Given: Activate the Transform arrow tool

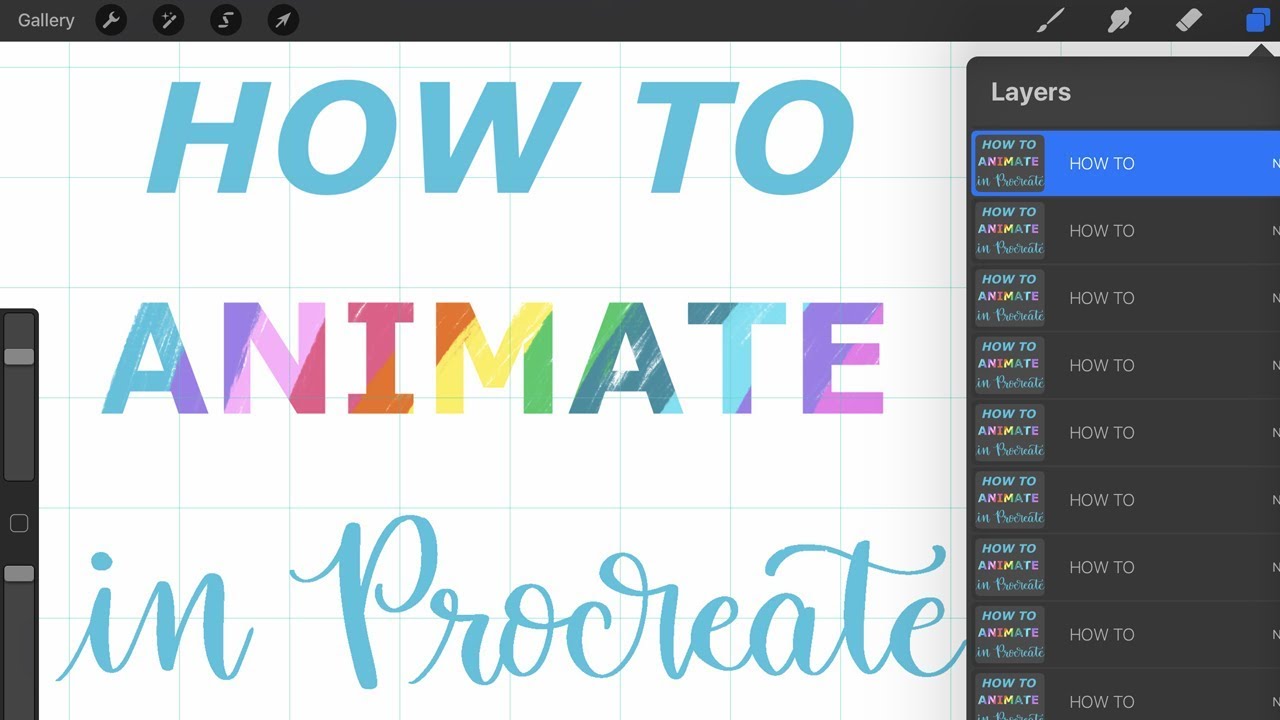Looking at the screenshot, I should [x=283, y=20].
